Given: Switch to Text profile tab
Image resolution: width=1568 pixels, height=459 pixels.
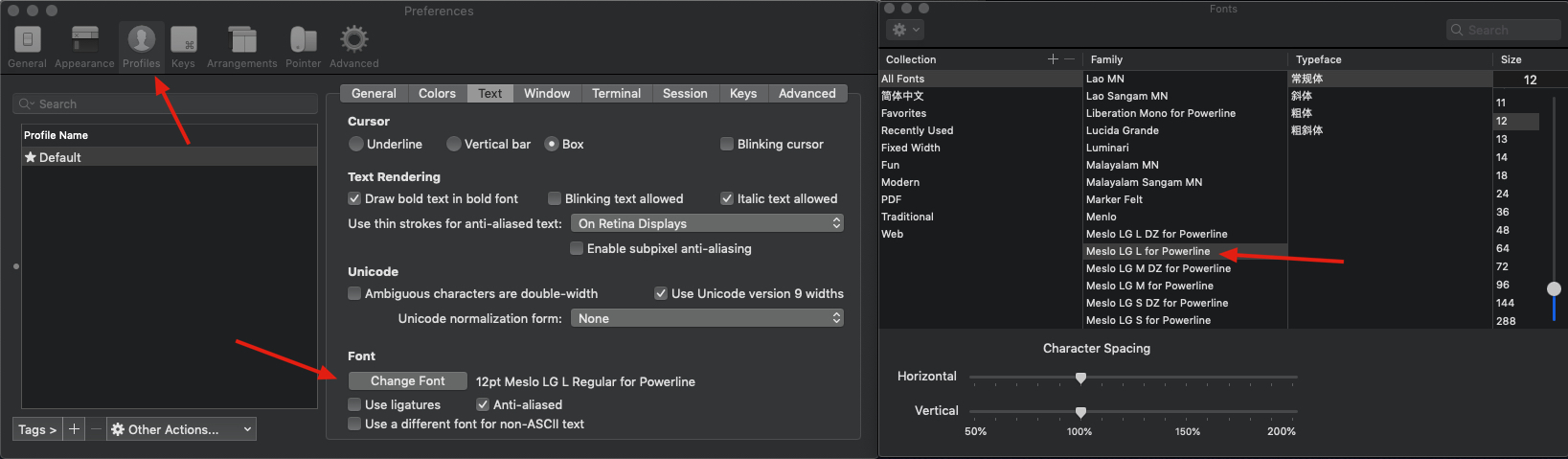Looking at the screenshot, I should [490, 93].
